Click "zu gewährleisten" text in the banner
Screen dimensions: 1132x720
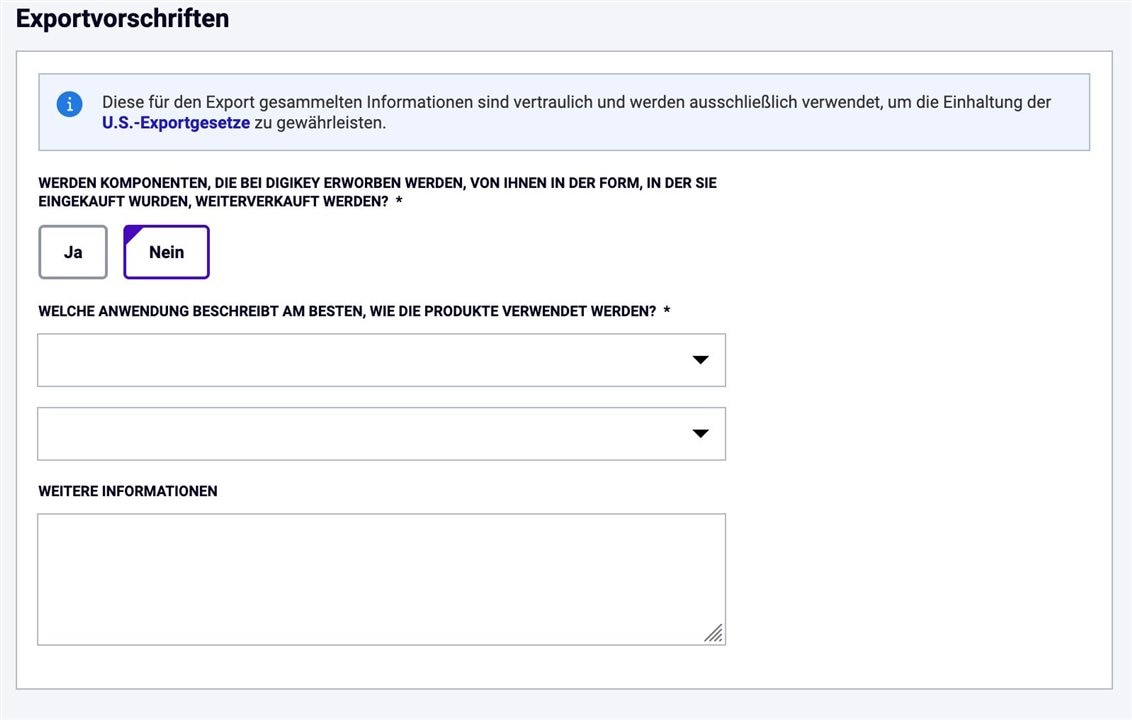(x=320, y=123)
